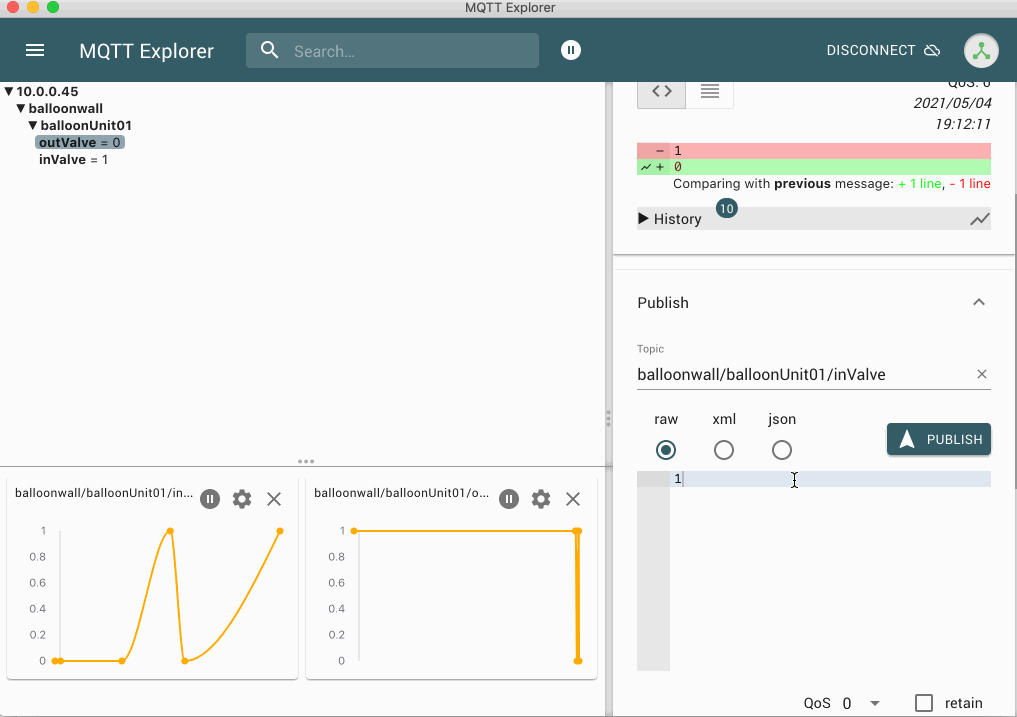Pause the outValve chart
The height and width of the screenshot is (717, 1017).
[x=508, y=499]
